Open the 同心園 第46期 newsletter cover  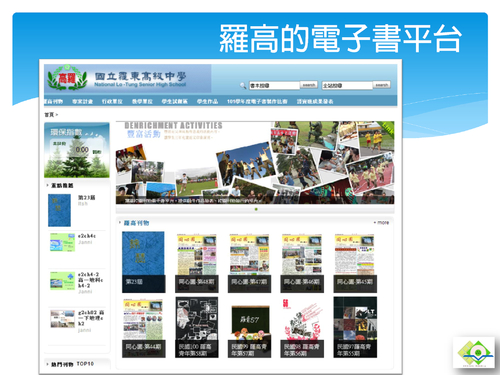point(302,263)
